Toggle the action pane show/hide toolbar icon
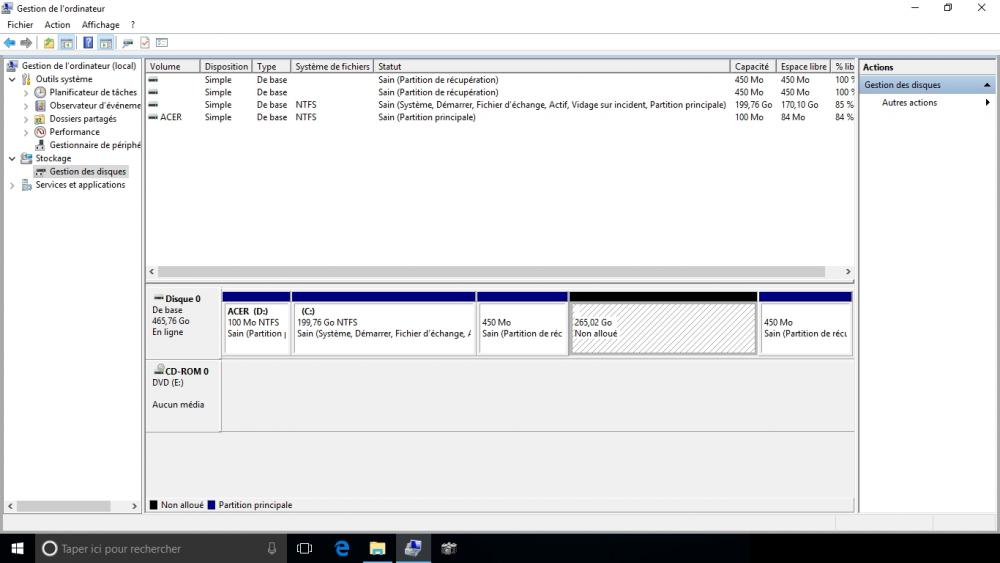The height and width of the screenshot is (563, 1000). point(106,43)
